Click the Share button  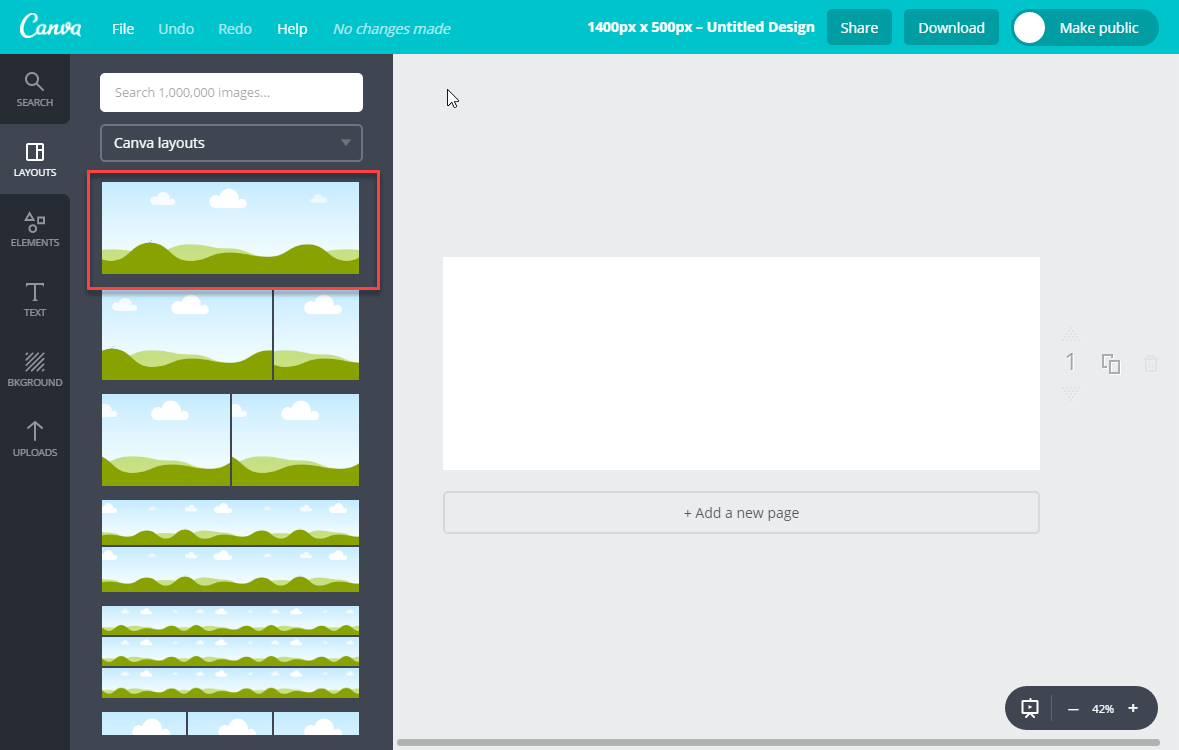pyautogui.click(x=859, y=28)
